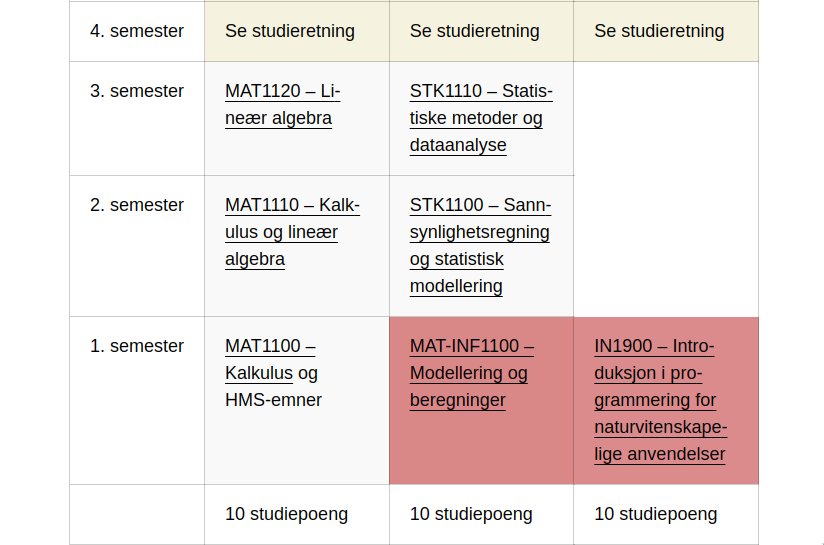Click the 'HMS-emner' text in first semester
824x545 pixels.
273,400
